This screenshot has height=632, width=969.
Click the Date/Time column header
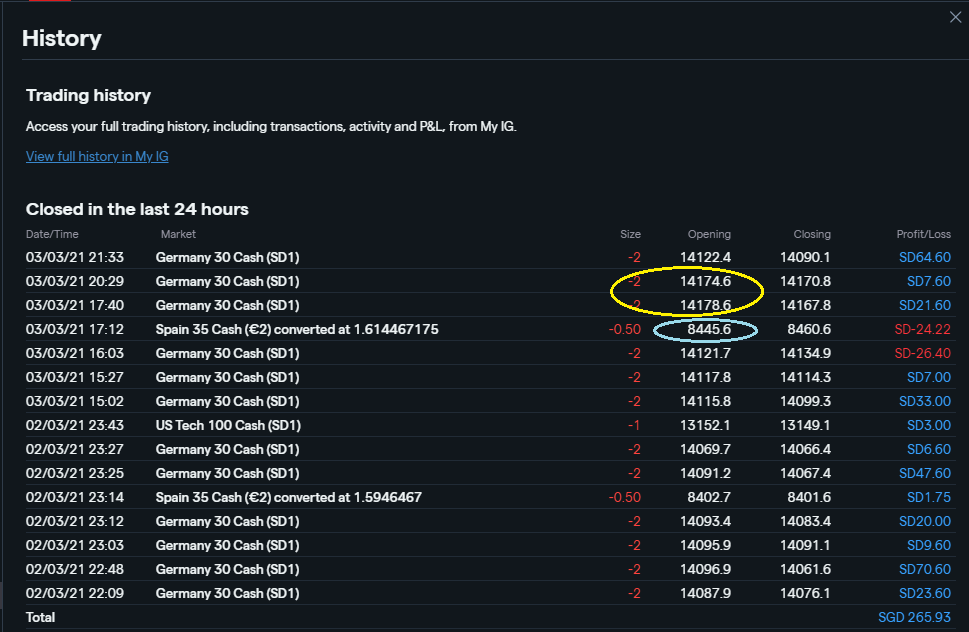53,234
